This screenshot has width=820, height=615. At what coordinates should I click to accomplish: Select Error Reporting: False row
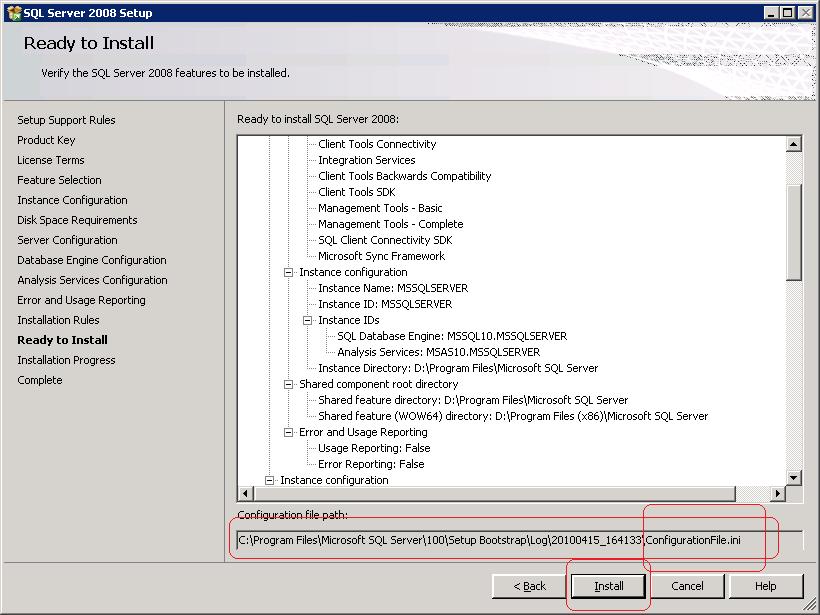[371, 464]
